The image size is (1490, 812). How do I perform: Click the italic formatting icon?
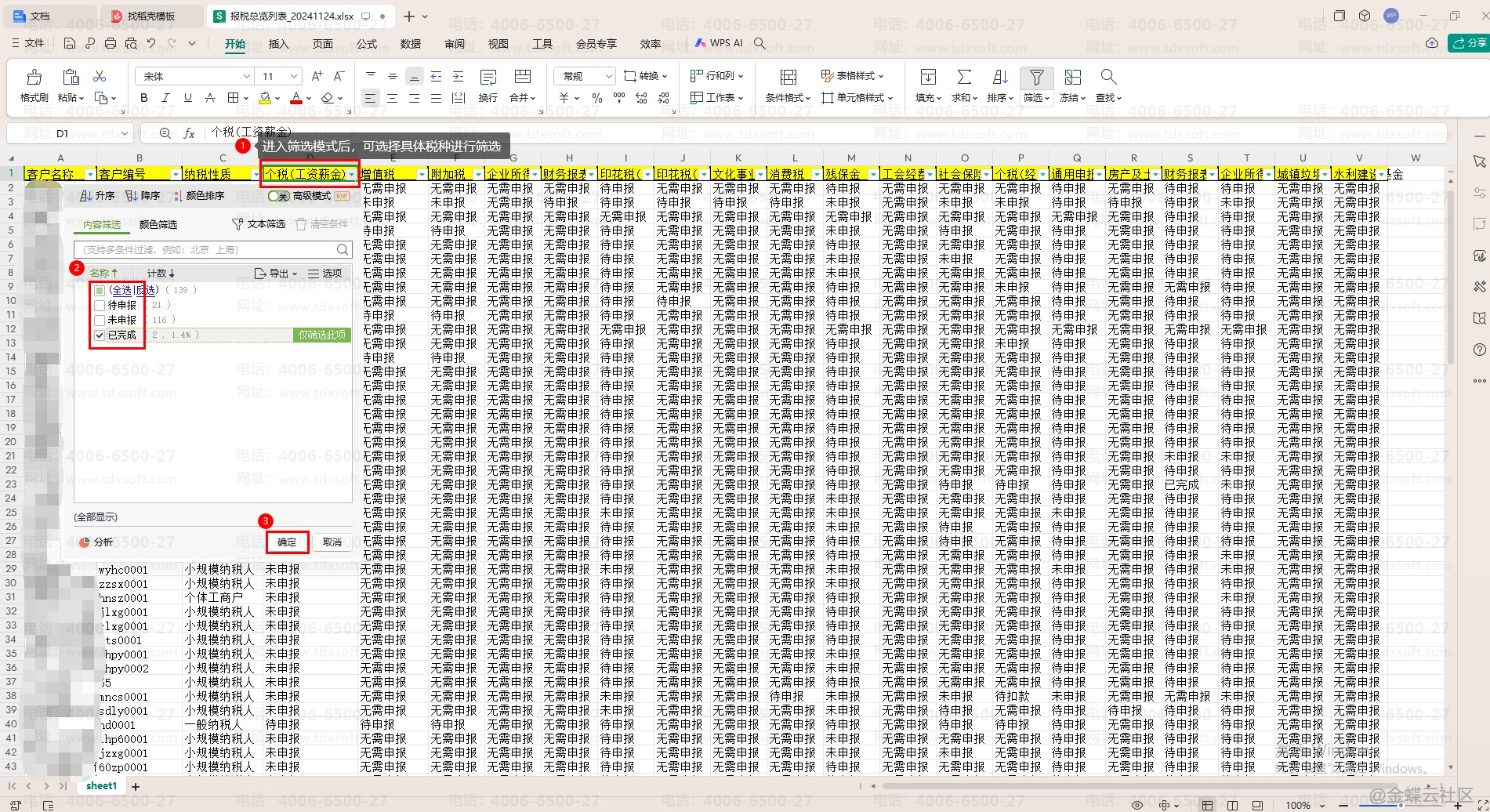[165, 98]
